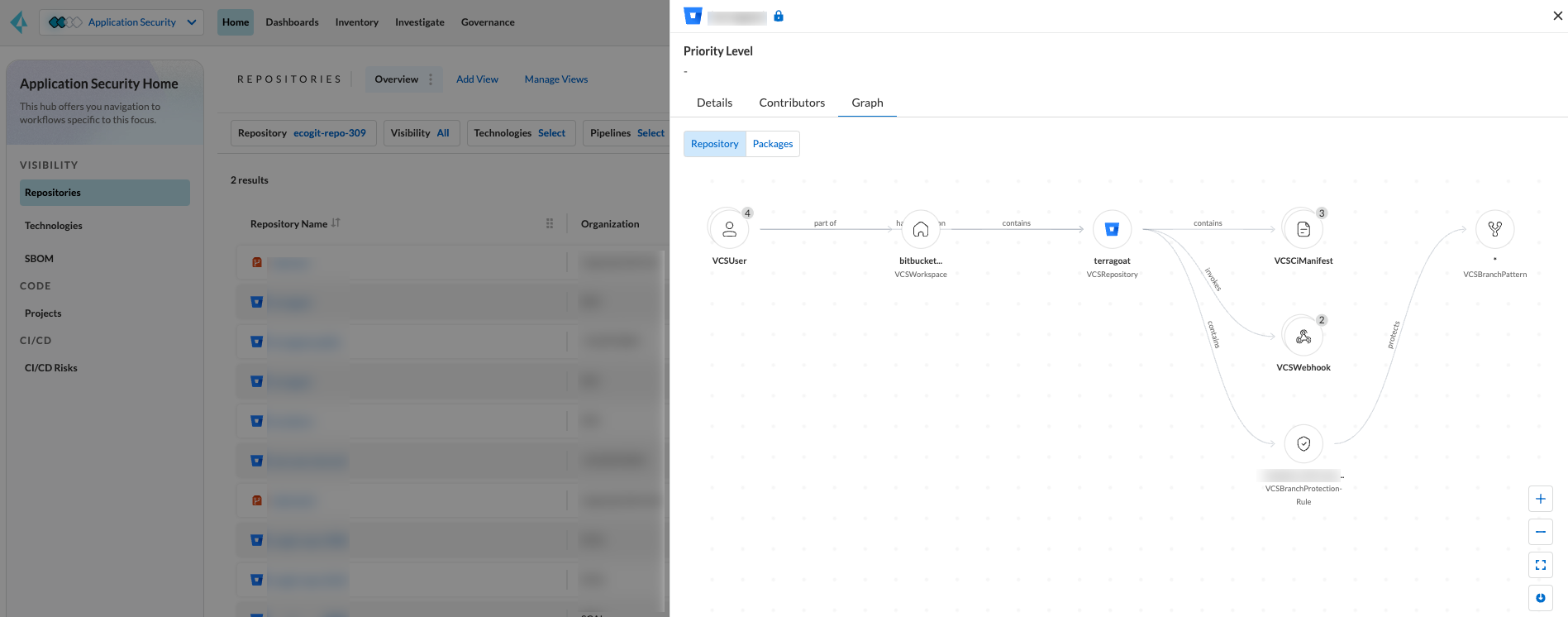Viewport: 1568px width, 617px height.
Task: Download the graph using the download icon
Action: (x=1541, y=598)
